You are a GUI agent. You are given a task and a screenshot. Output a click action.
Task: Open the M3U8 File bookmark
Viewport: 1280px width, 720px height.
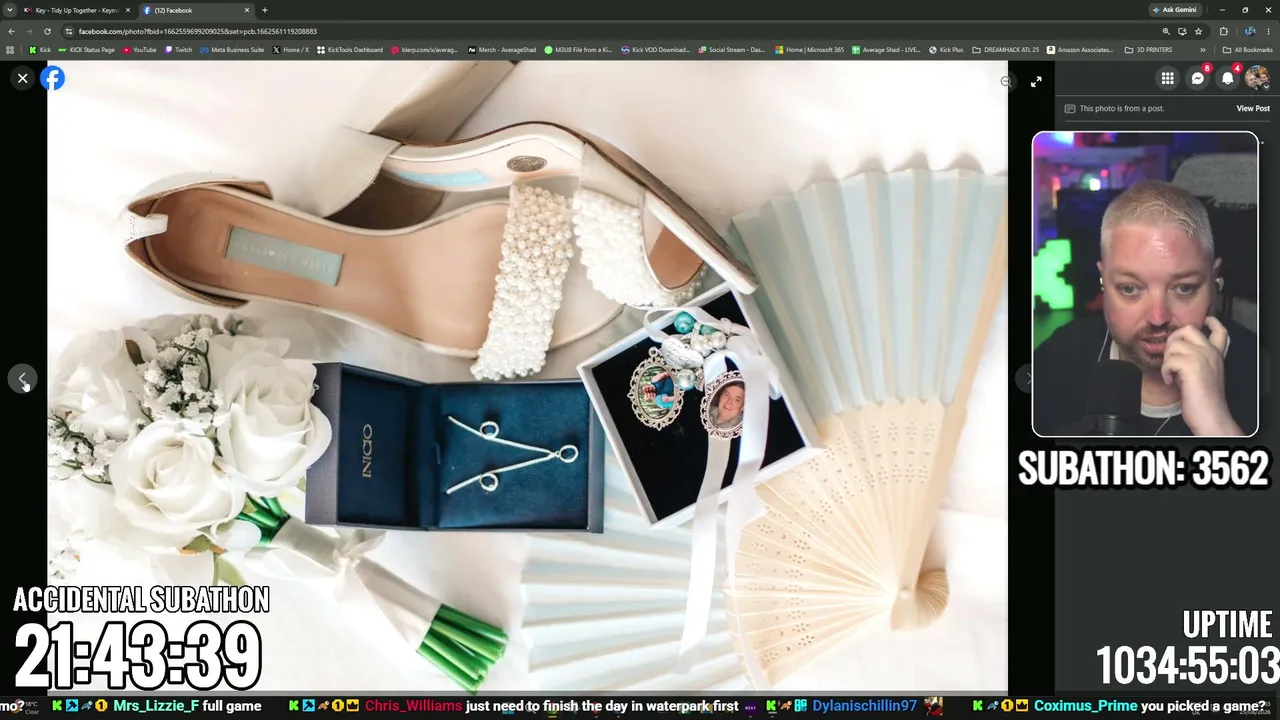[x=579, y=50]
